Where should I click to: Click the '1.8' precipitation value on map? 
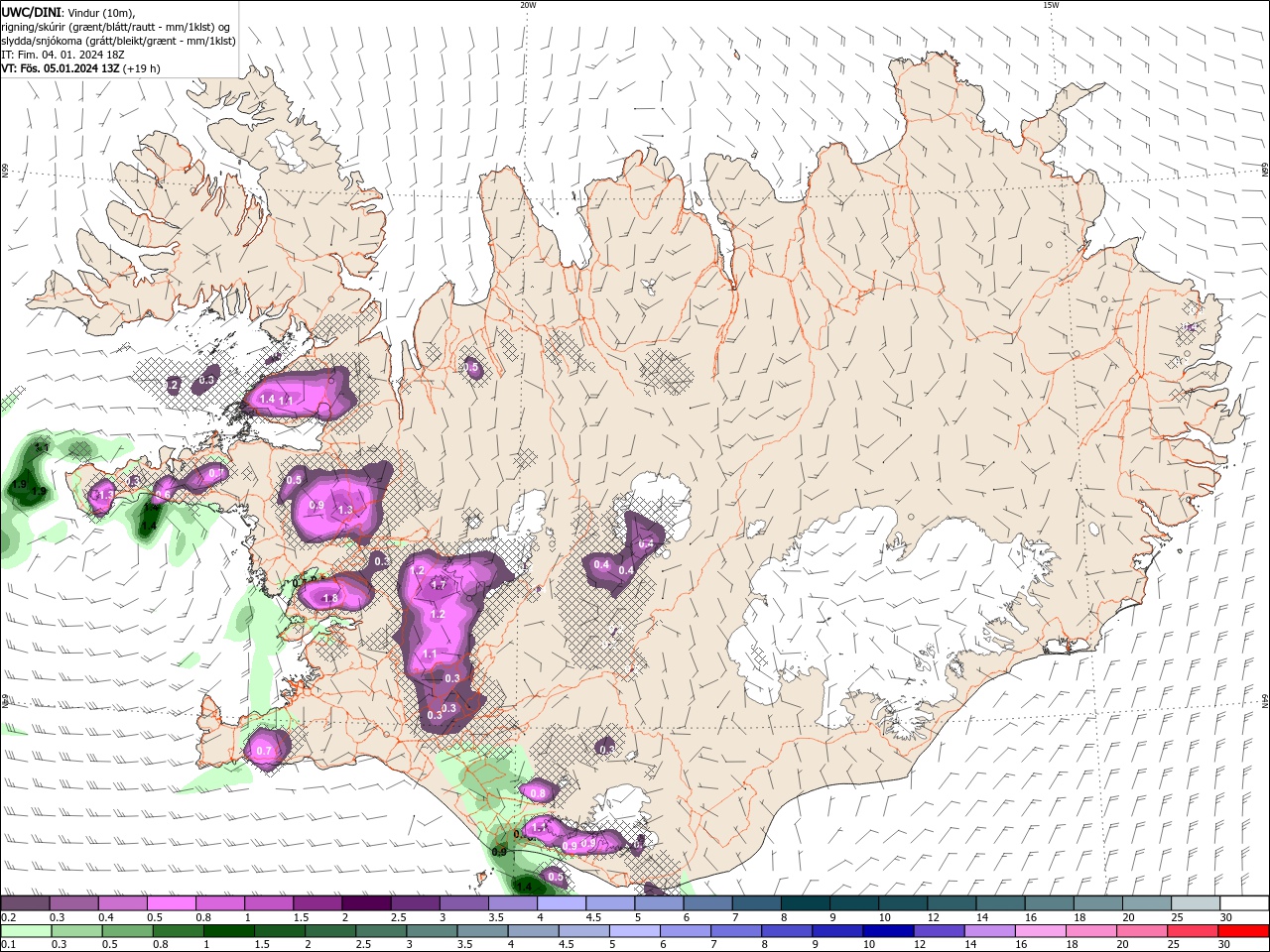click(x=330, y=599)
